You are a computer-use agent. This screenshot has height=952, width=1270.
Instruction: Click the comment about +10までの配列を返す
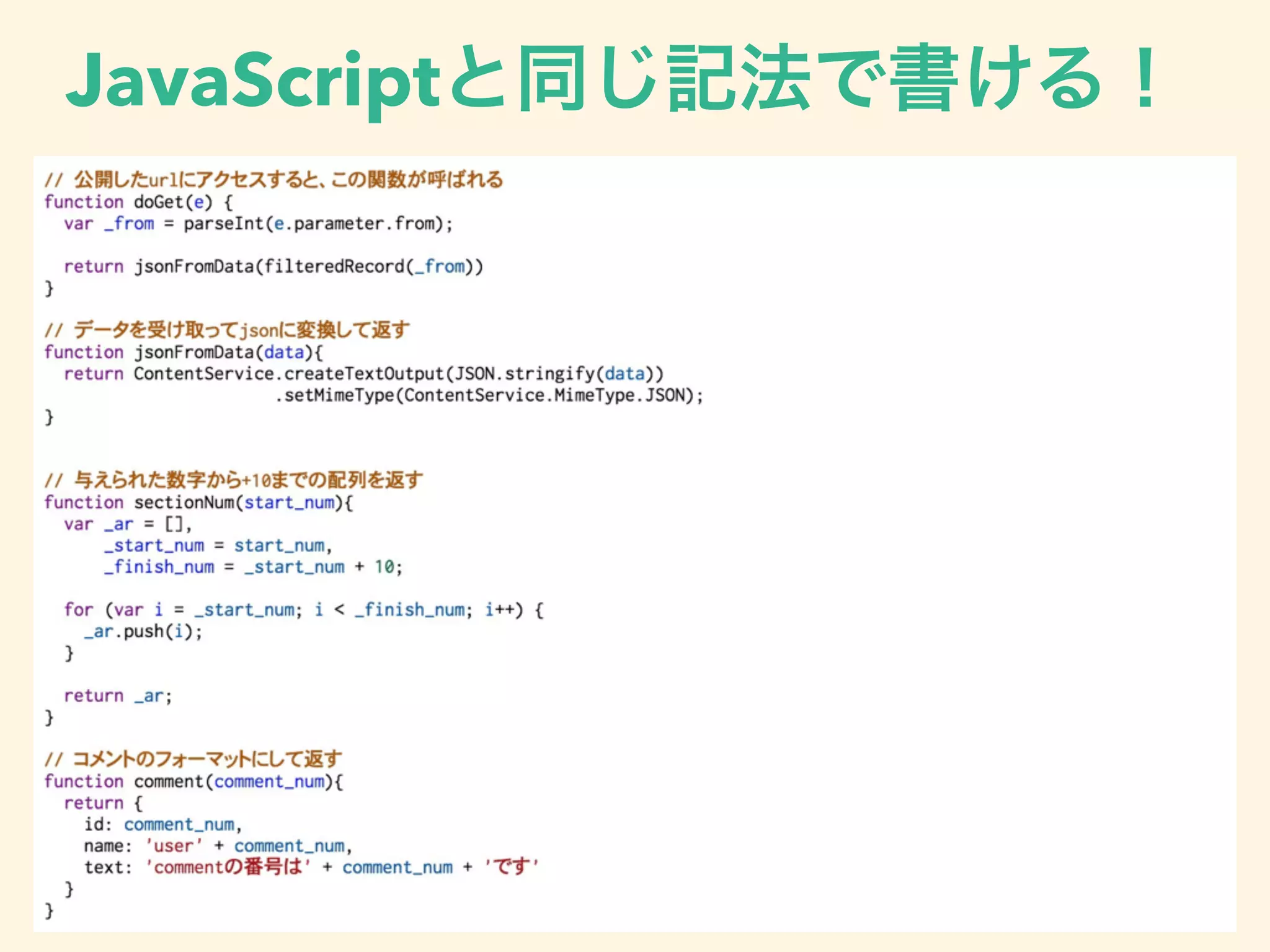pyautogui.click(x=233, y=480)
